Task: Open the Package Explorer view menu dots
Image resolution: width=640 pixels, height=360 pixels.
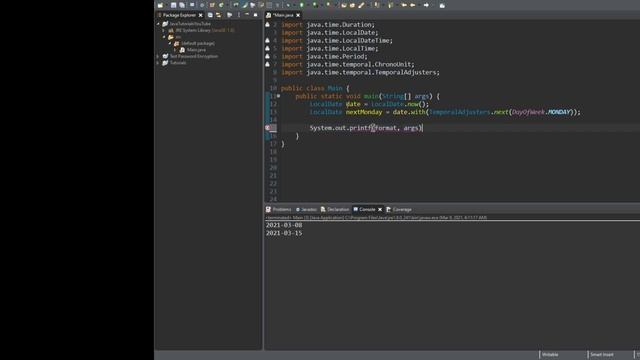Action: 239,15
